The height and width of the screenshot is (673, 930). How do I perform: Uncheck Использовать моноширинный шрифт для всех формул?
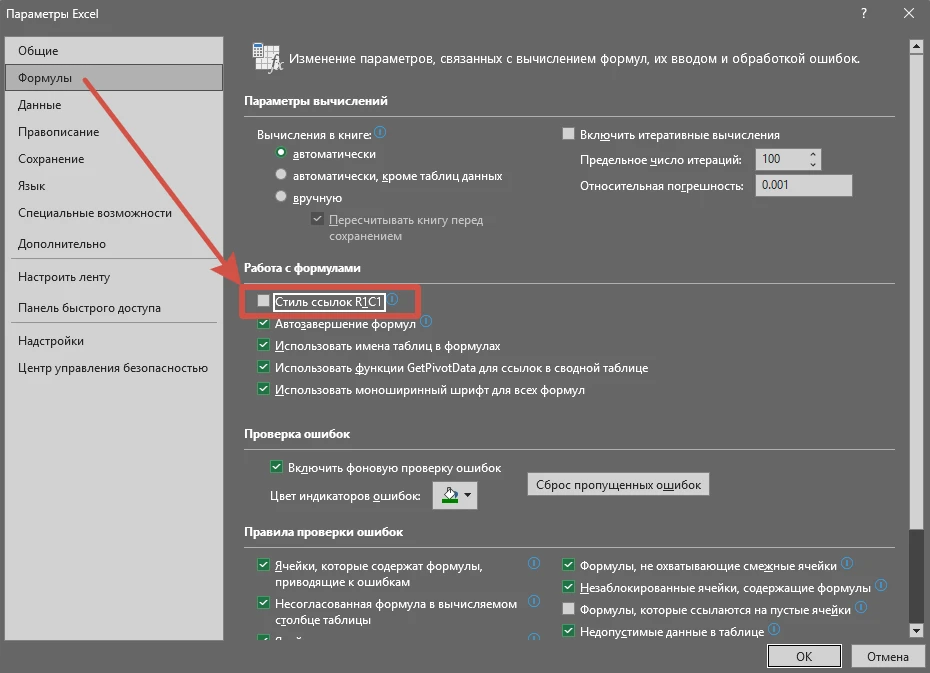tap(263, 389)
